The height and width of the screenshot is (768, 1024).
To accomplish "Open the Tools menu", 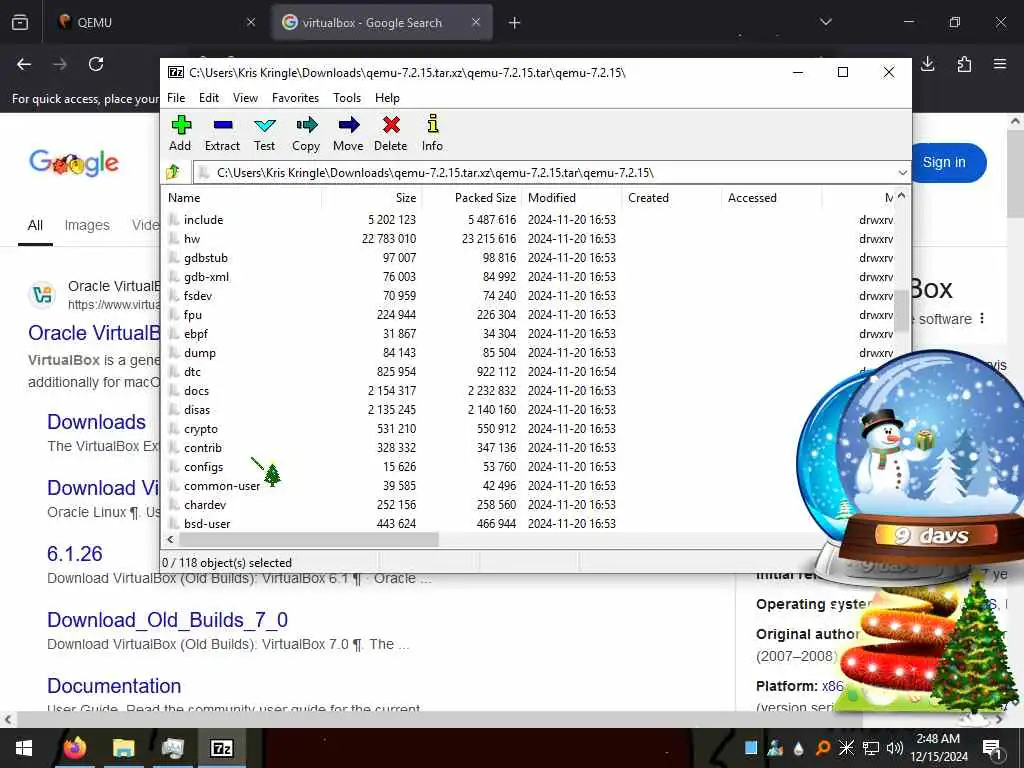I will (347, 98).
